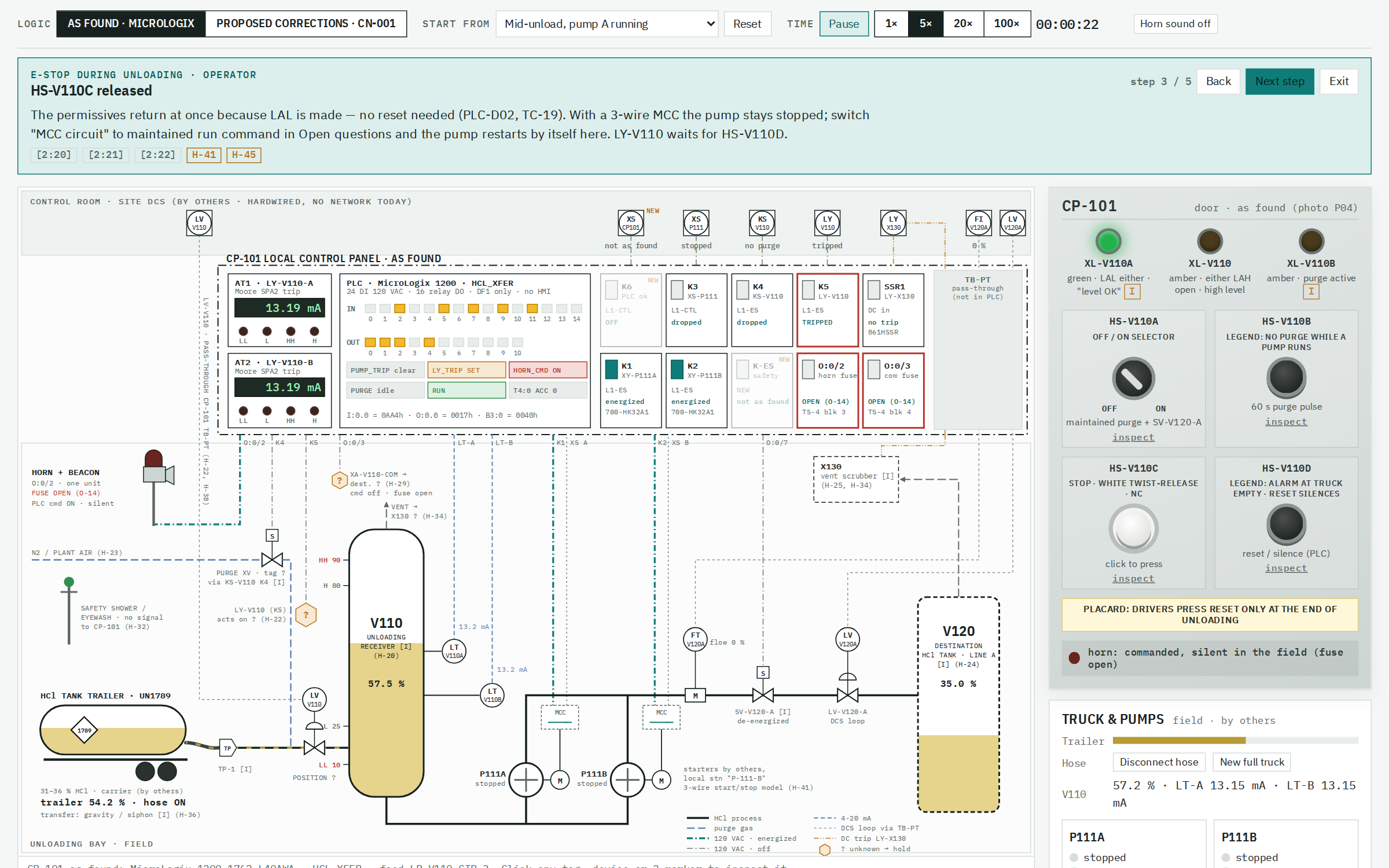This screenshot has width=1389, height=868.
Task: Click the HCl tank trailer graphic
Action: pos(113,742)
